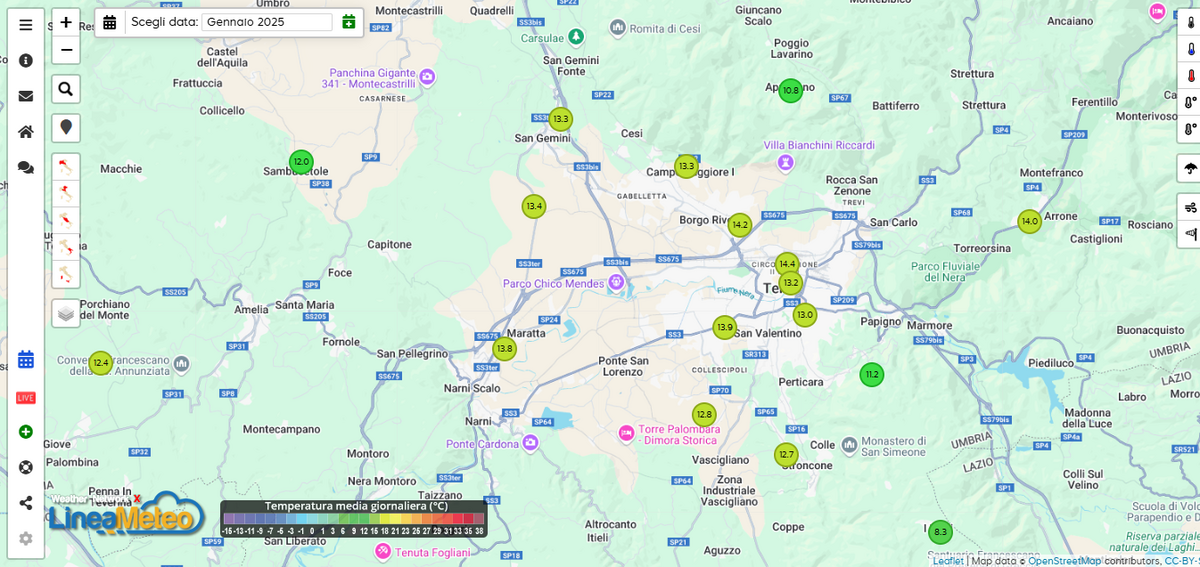This screenshot has height=567, width=1200.
Task: Click the 14.0 station marker near Arrone
Action: pos(1029,222)
